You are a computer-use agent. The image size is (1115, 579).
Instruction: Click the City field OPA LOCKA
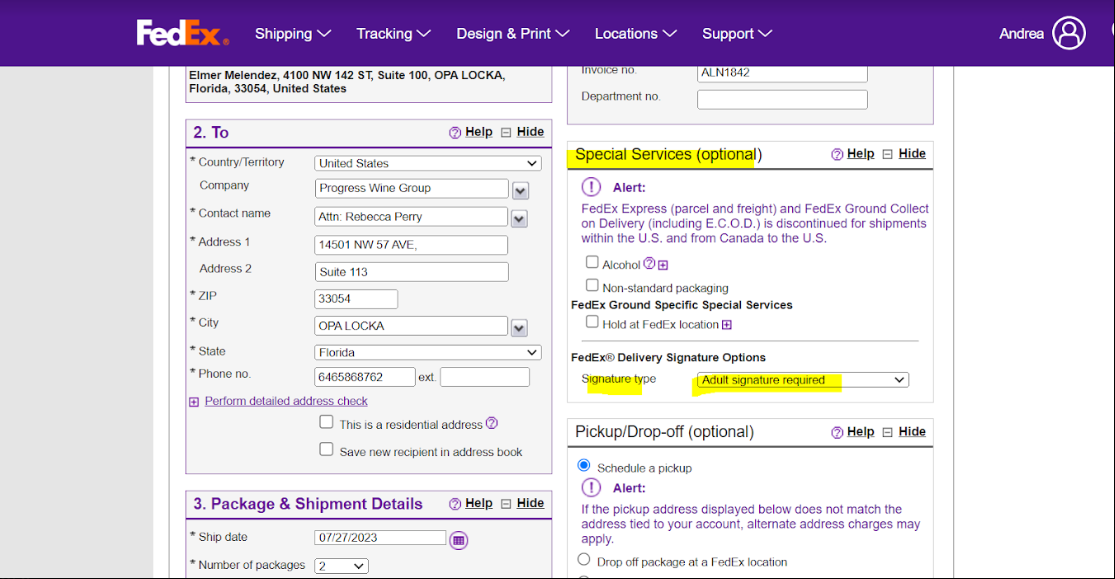click(411, 326)
